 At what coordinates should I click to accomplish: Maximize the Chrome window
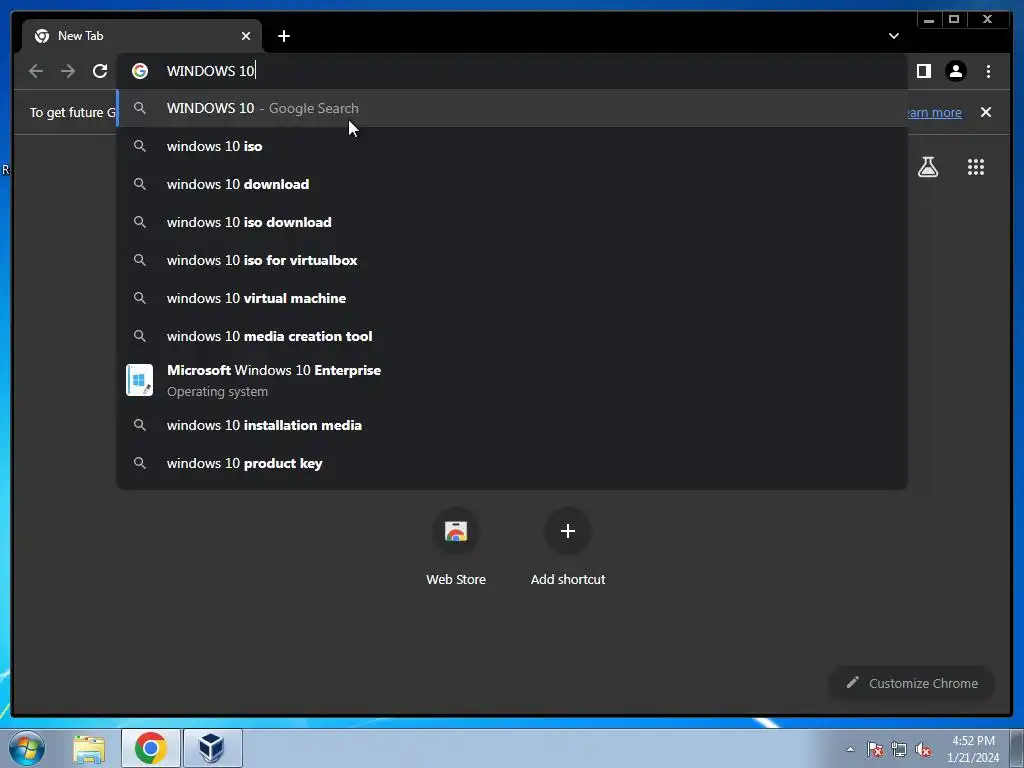[954, 20]
